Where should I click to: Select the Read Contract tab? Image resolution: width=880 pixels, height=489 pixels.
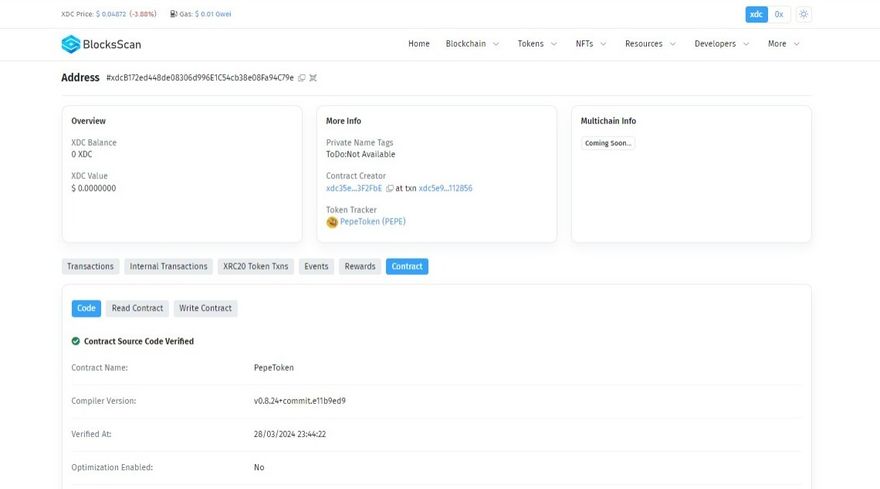pyautogui.click(x=137, y=309)
